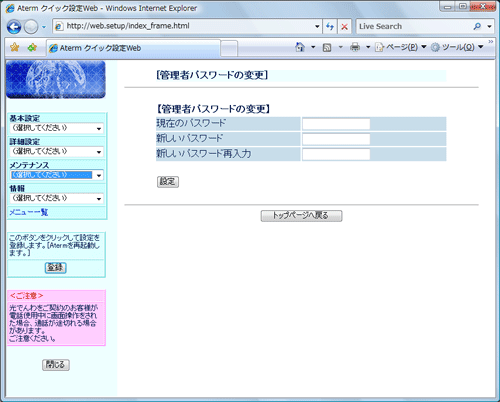This screenshot has height=402, width=500.
Task: Click the Aterm globe banner image
Action: (56, 80)
